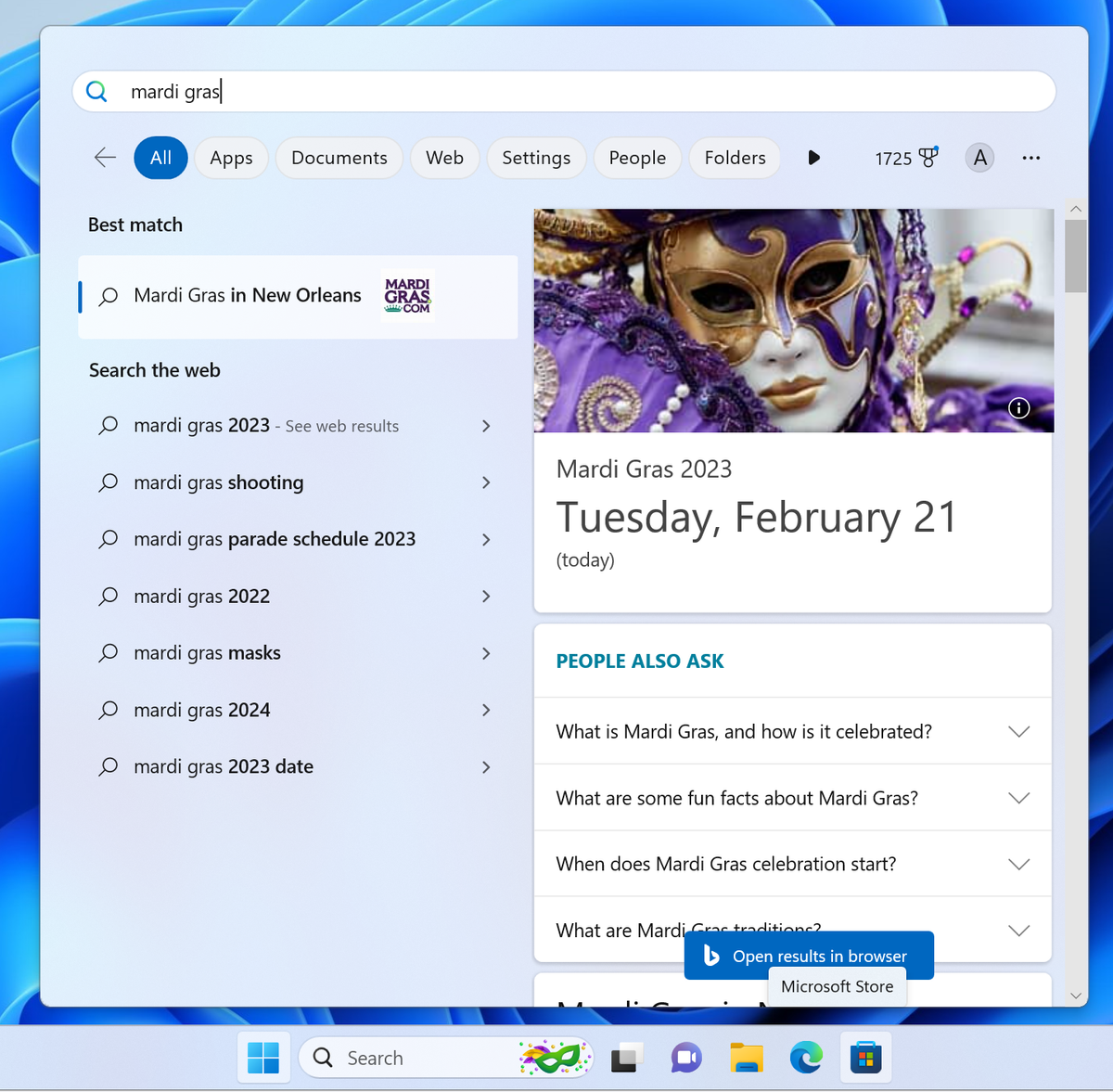Click the arrow to show more search filters
The image size is (1113, 1092).
click(x=813, y=158)
